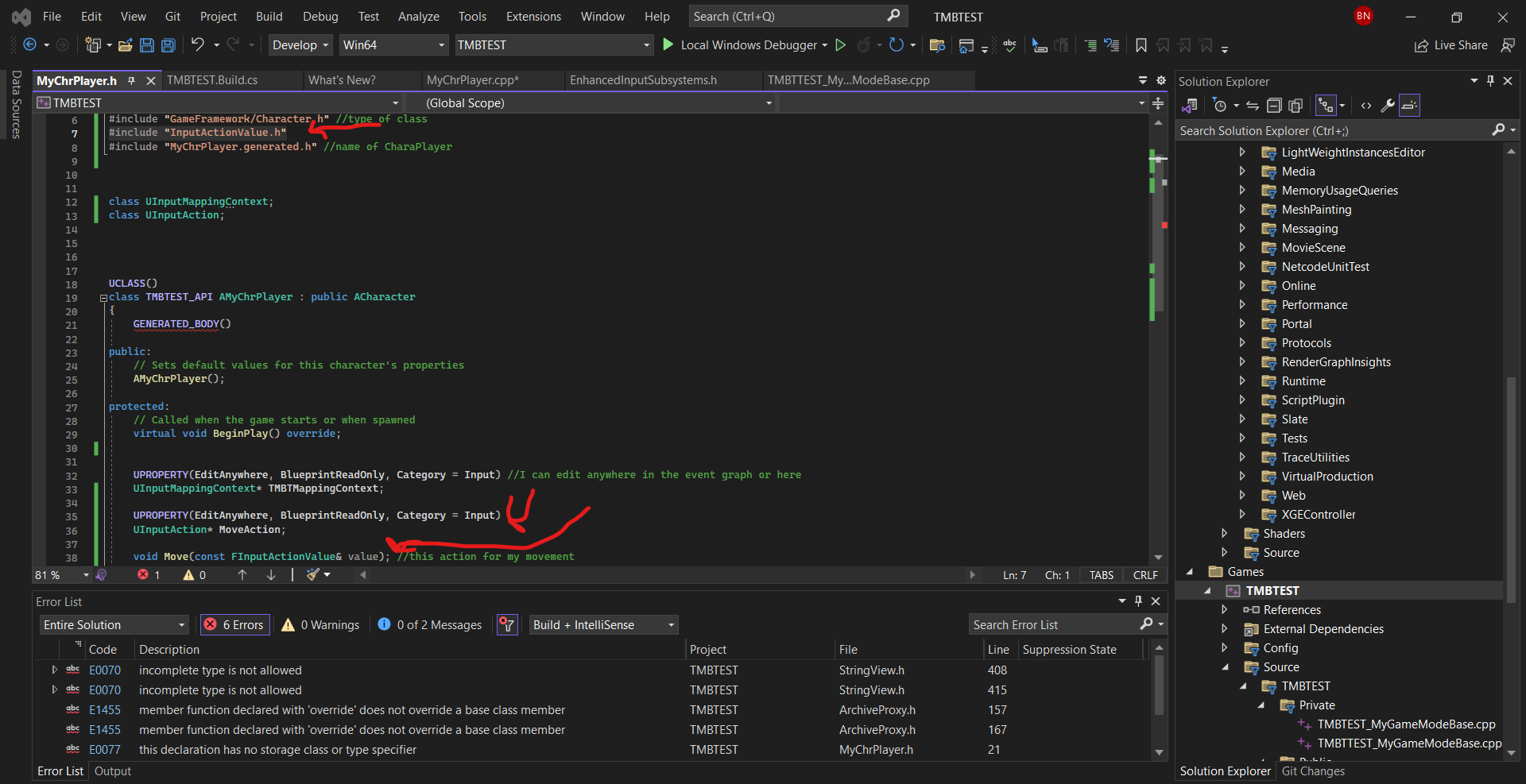The height and width of the screenshot is (784, 1526).
Task: Click the Toggle Bookmark icon
Action: pyautogui.click(x=1141, y=45)
